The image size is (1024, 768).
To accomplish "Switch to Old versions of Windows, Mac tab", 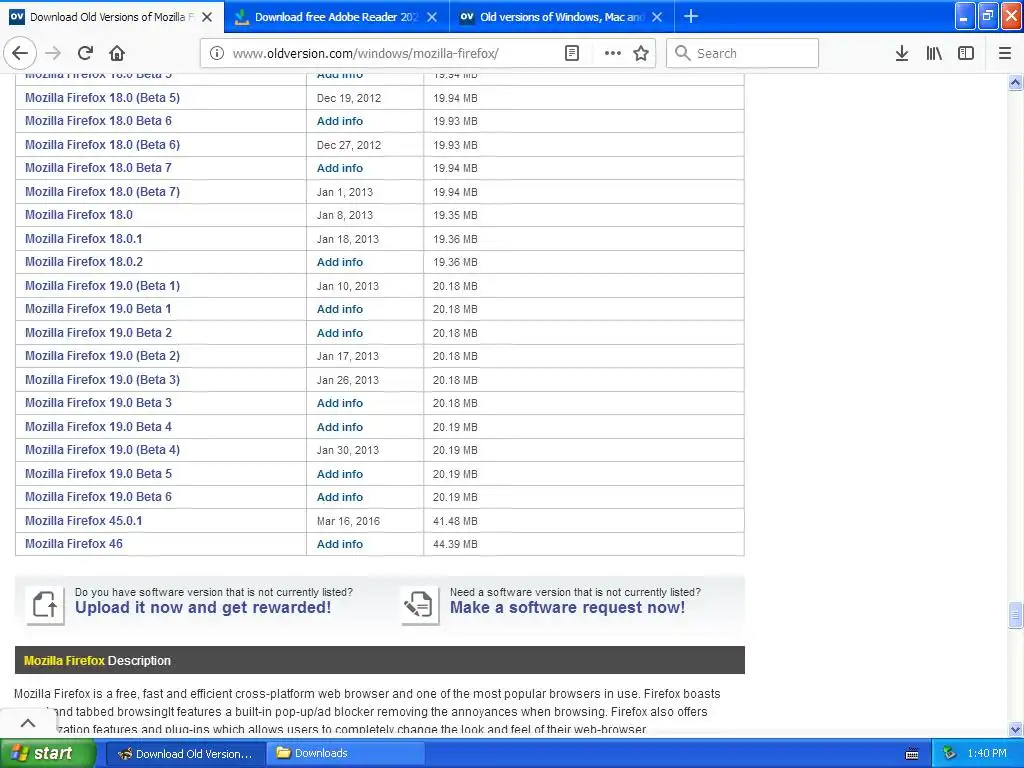I will (562, 17).
